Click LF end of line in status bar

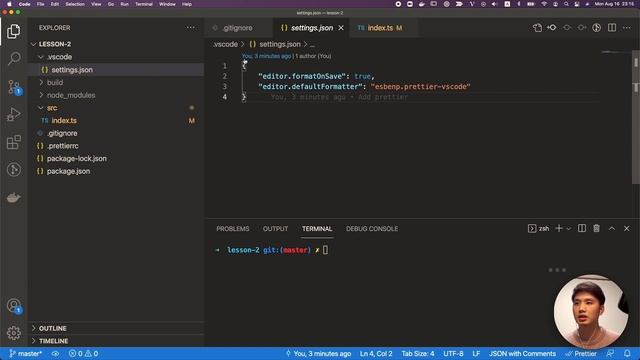coord(476,353)
